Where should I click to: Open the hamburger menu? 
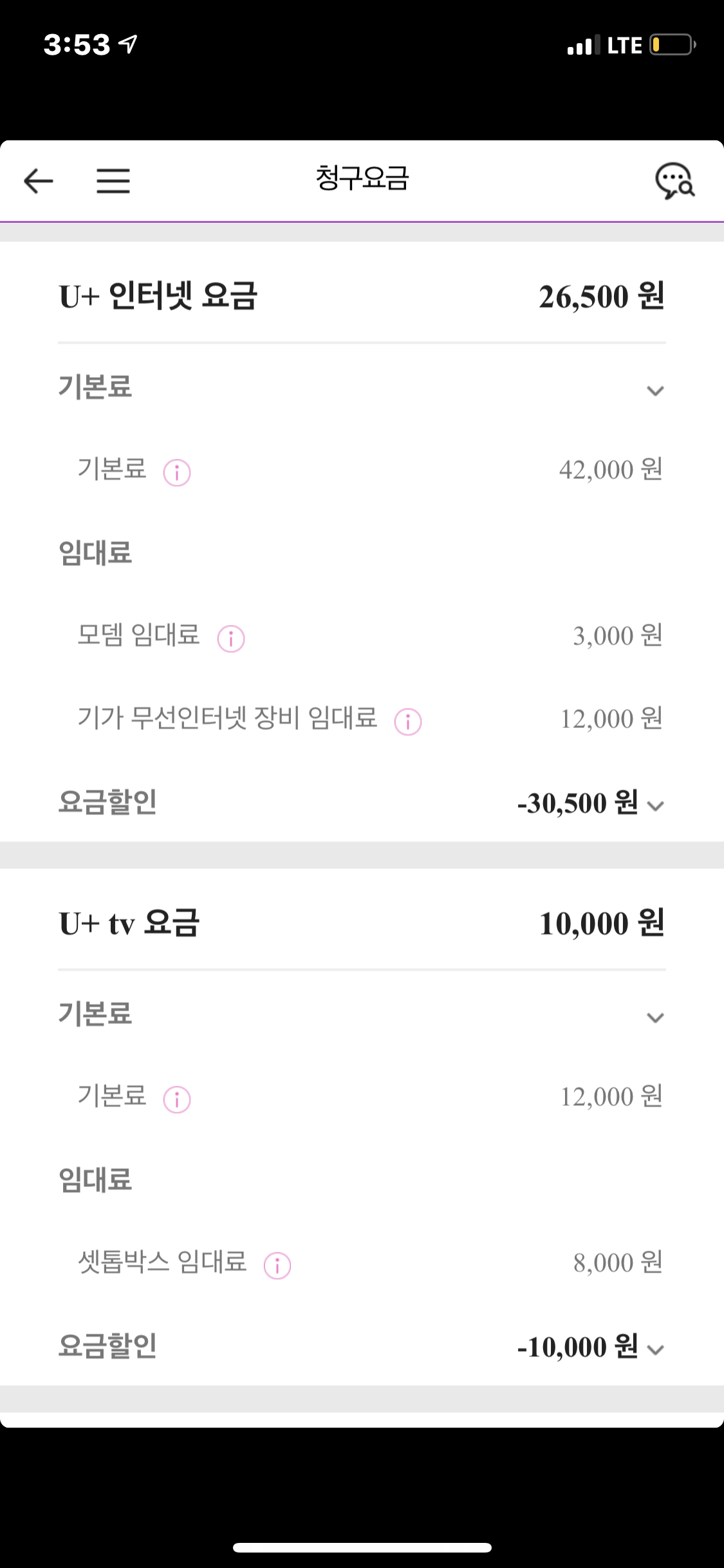[x=113, y=181]
